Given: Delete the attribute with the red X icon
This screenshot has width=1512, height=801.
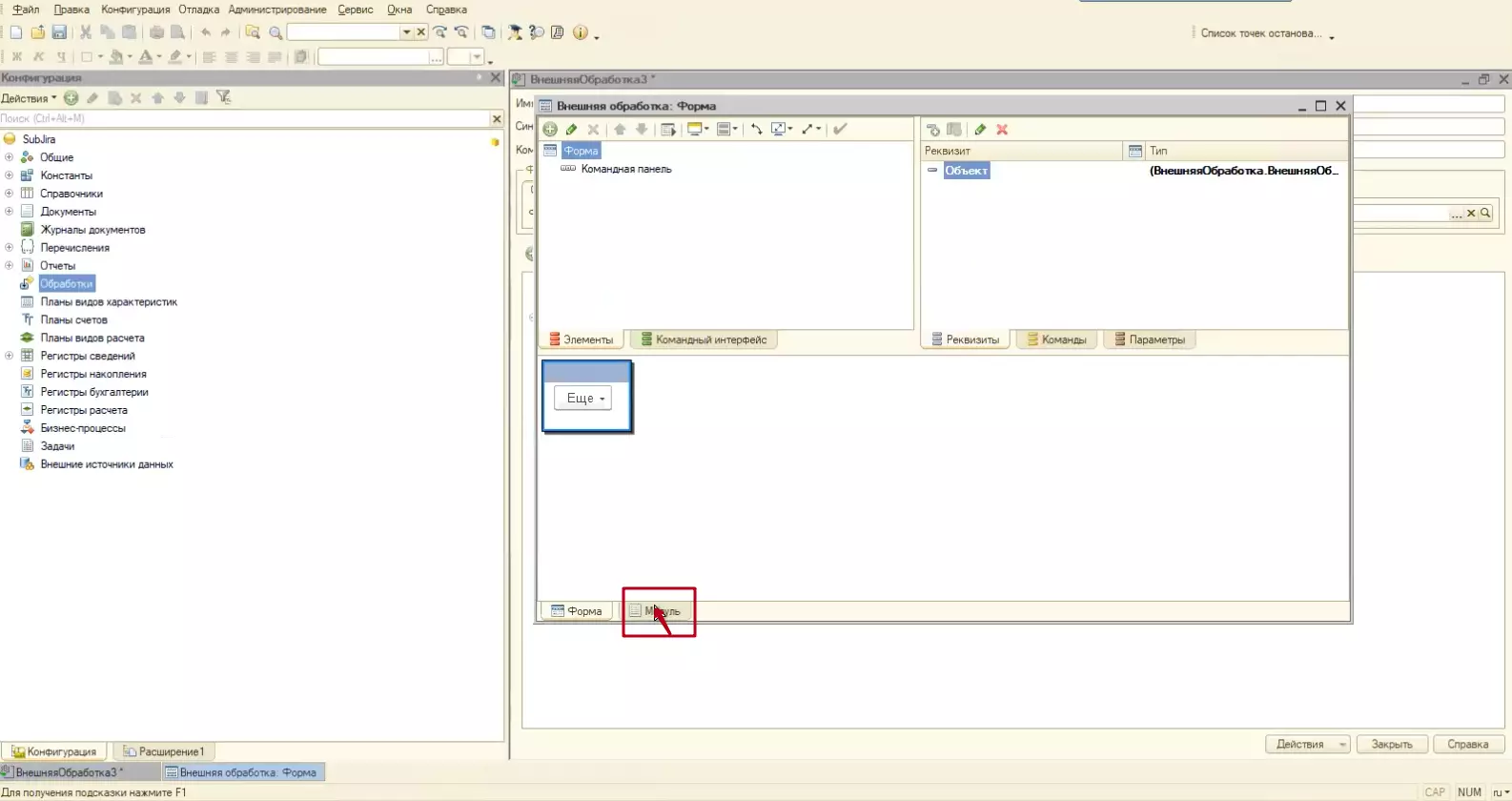Looking at the screenshot, I should pyautogui.click(x=1002, y=130).
